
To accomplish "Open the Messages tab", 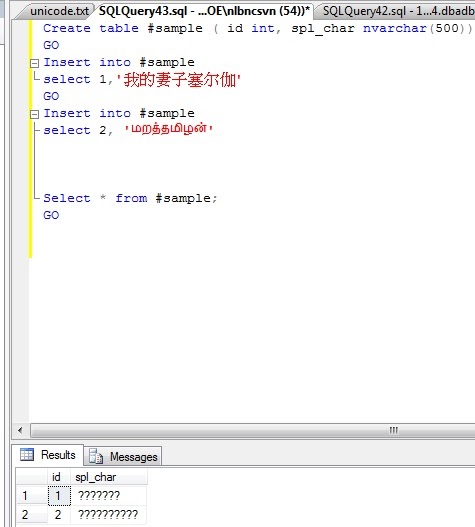I will 123,456.
